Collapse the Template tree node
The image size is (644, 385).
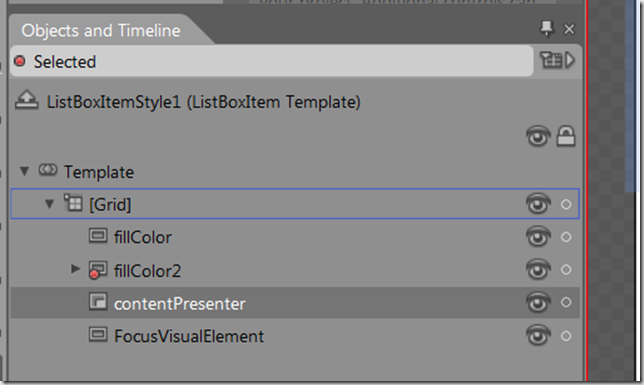click(25, 171)
